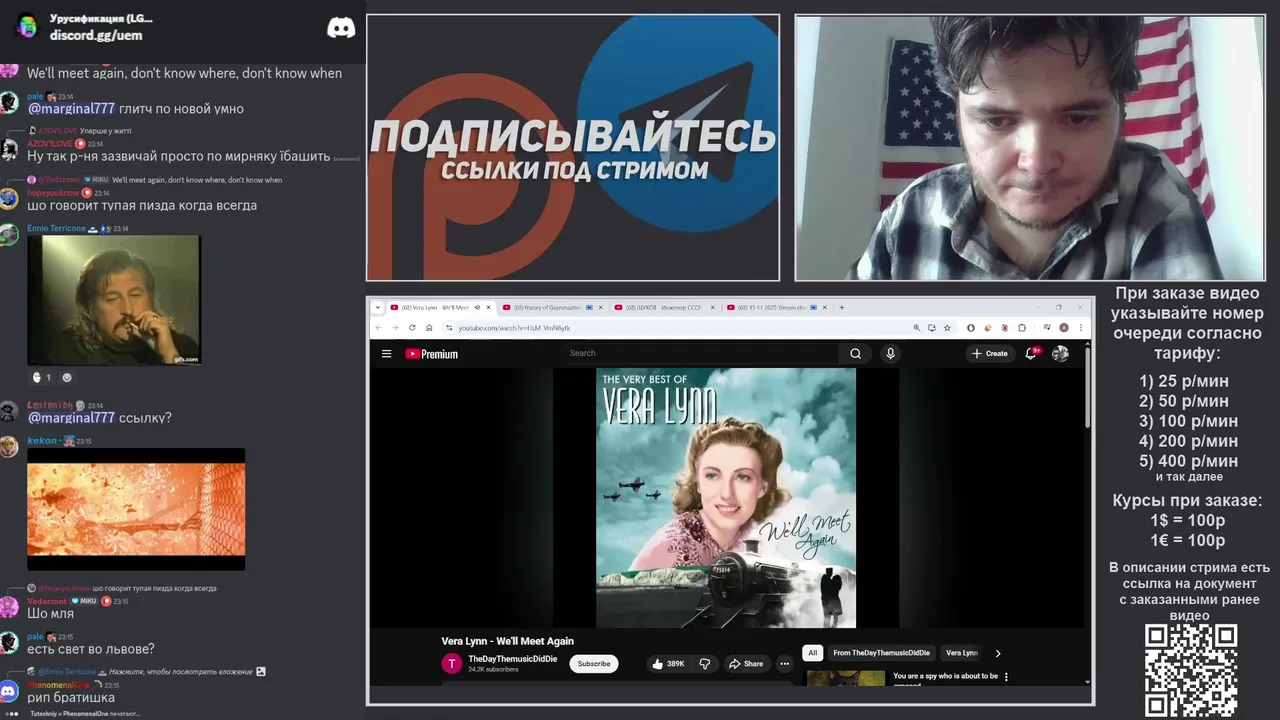Click the Vera Lynn album art video
1280x720 pixels.
pos(726,498)
